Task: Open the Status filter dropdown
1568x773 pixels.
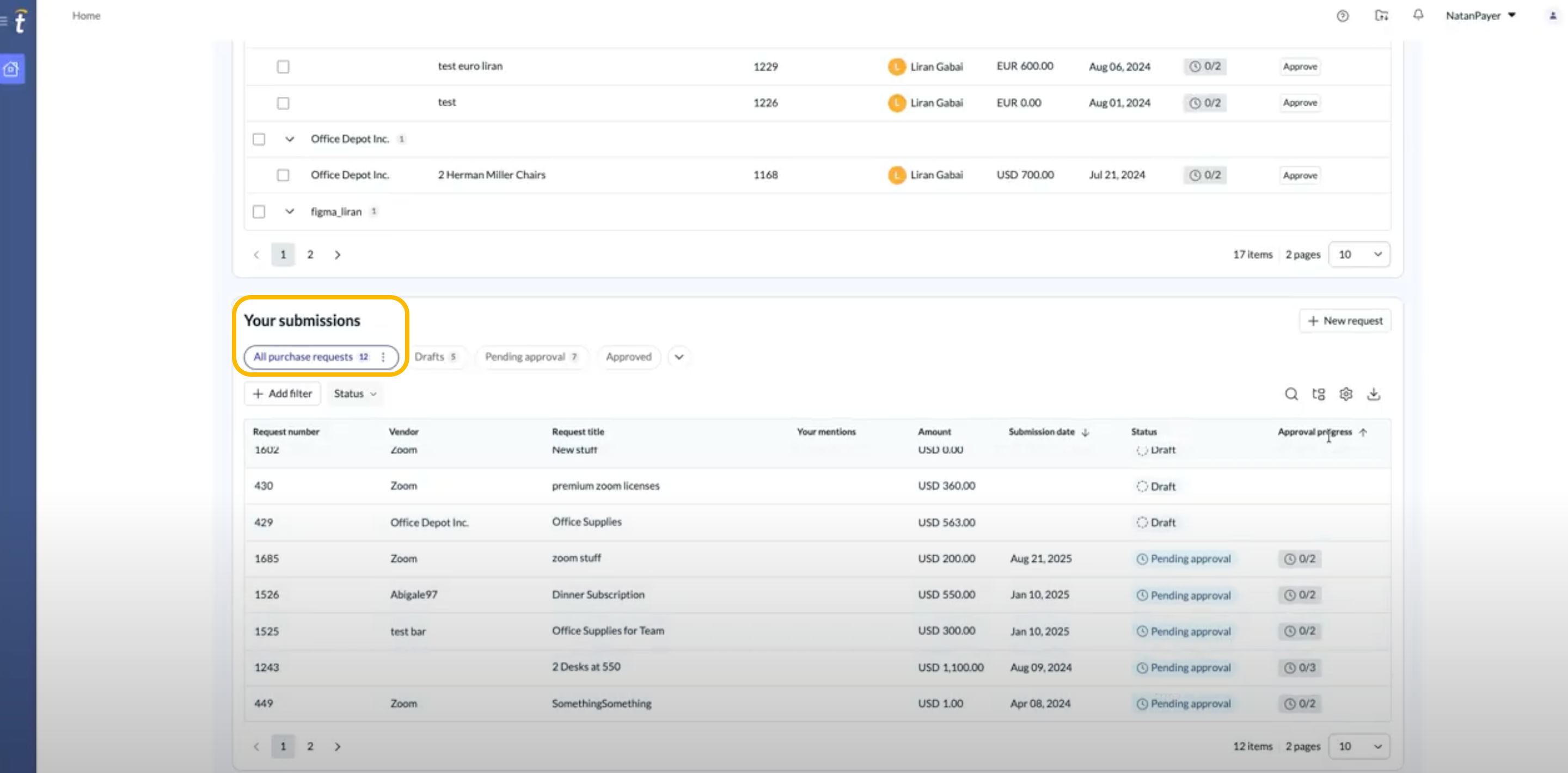Action: 355,394
